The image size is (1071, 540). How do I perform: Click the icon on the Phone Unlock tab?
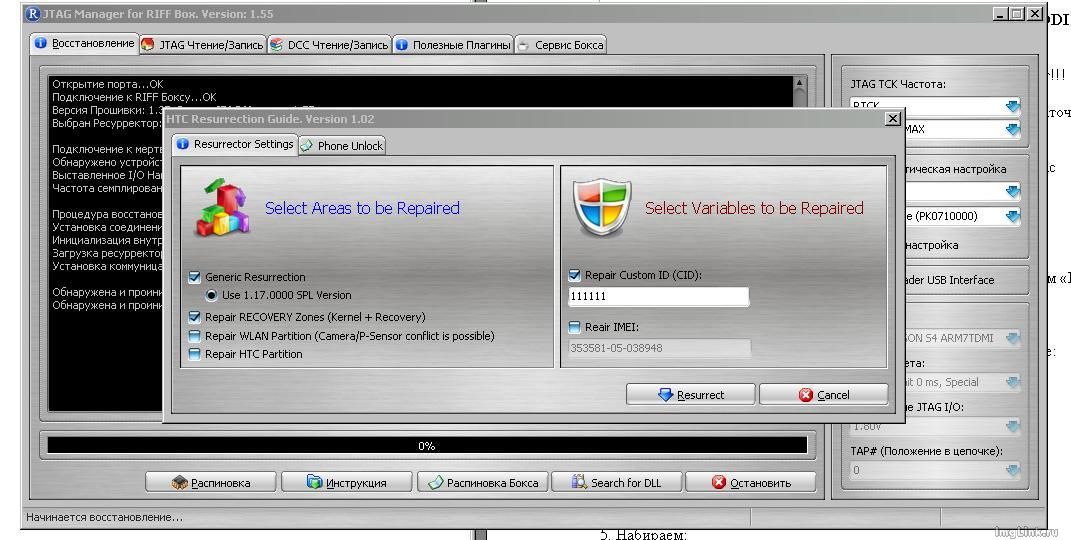pos(307,145)
